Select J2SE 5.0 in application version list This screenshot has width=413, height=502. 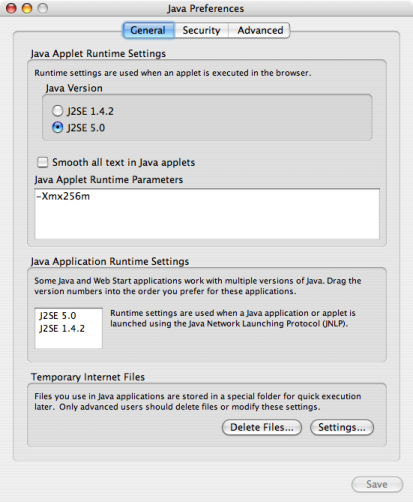pyautogui.click(x=58, y=315)
